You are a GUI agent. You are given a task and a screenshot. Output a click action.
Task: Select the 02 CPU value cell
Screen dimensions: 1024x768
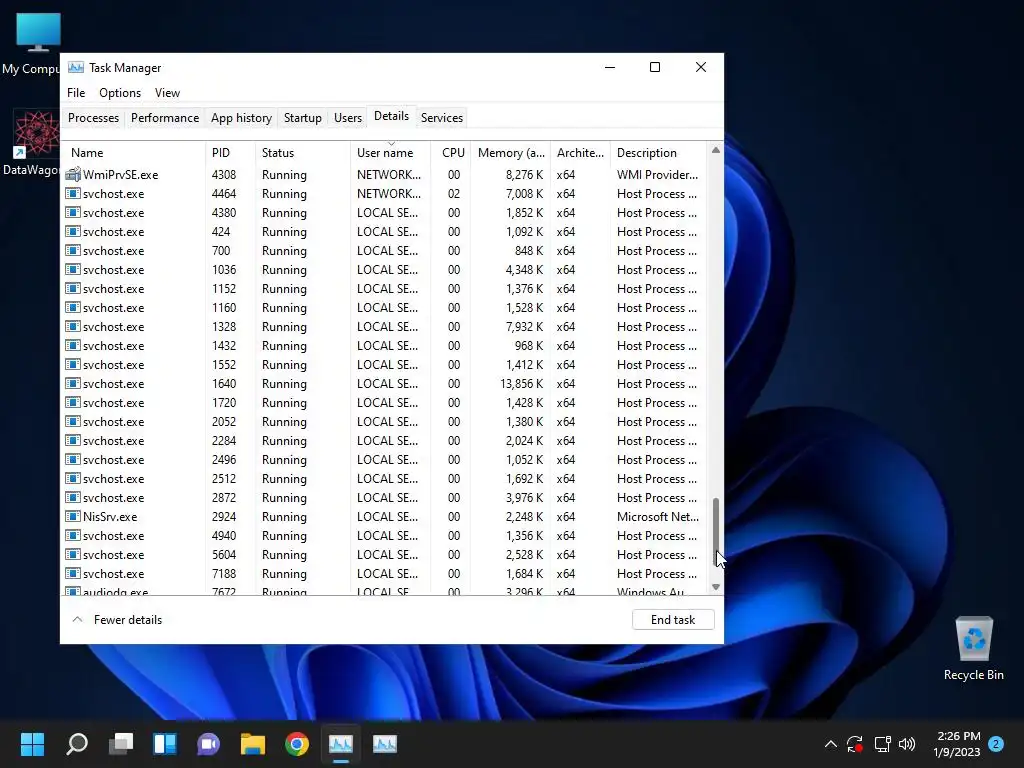[454, 193]
